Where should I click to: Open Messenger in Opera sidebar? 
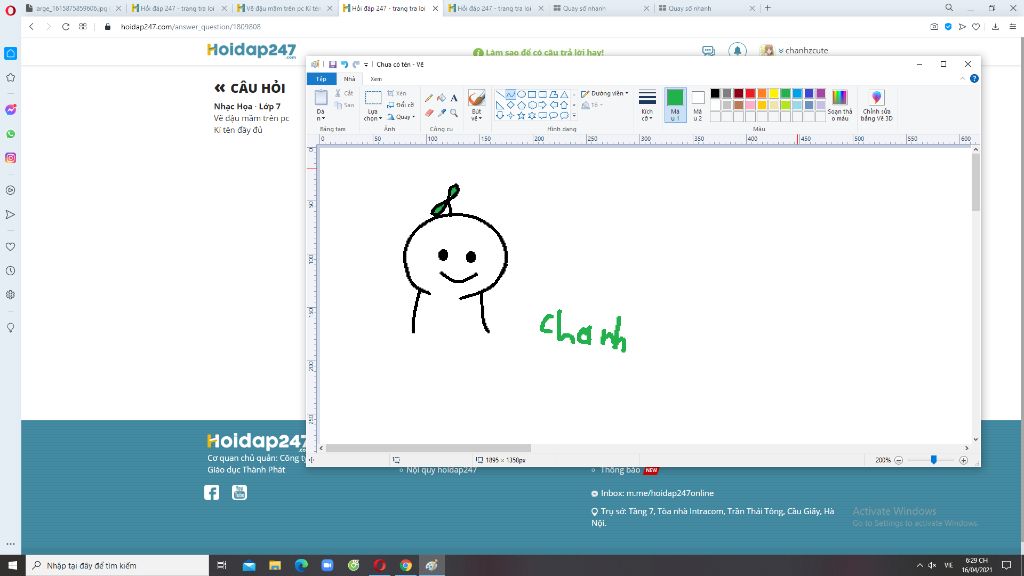pos(10,110)
